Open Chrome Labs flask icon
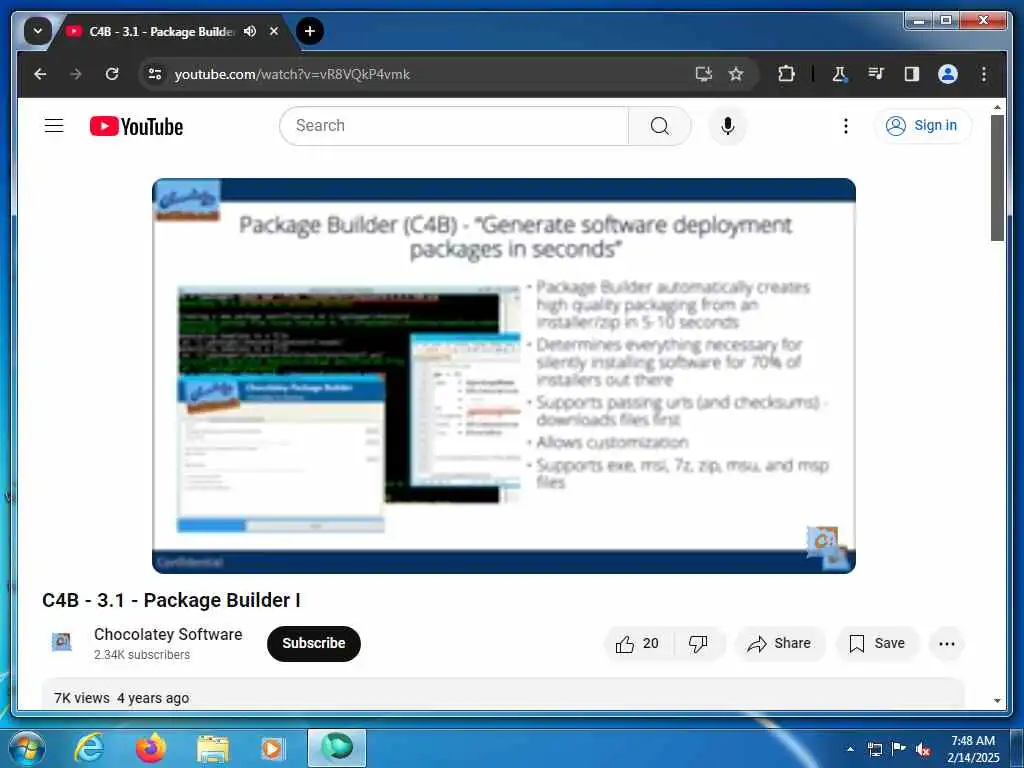Image resolution: width=1024 pixels, height=768 pixels. click(x=839, y=74)
